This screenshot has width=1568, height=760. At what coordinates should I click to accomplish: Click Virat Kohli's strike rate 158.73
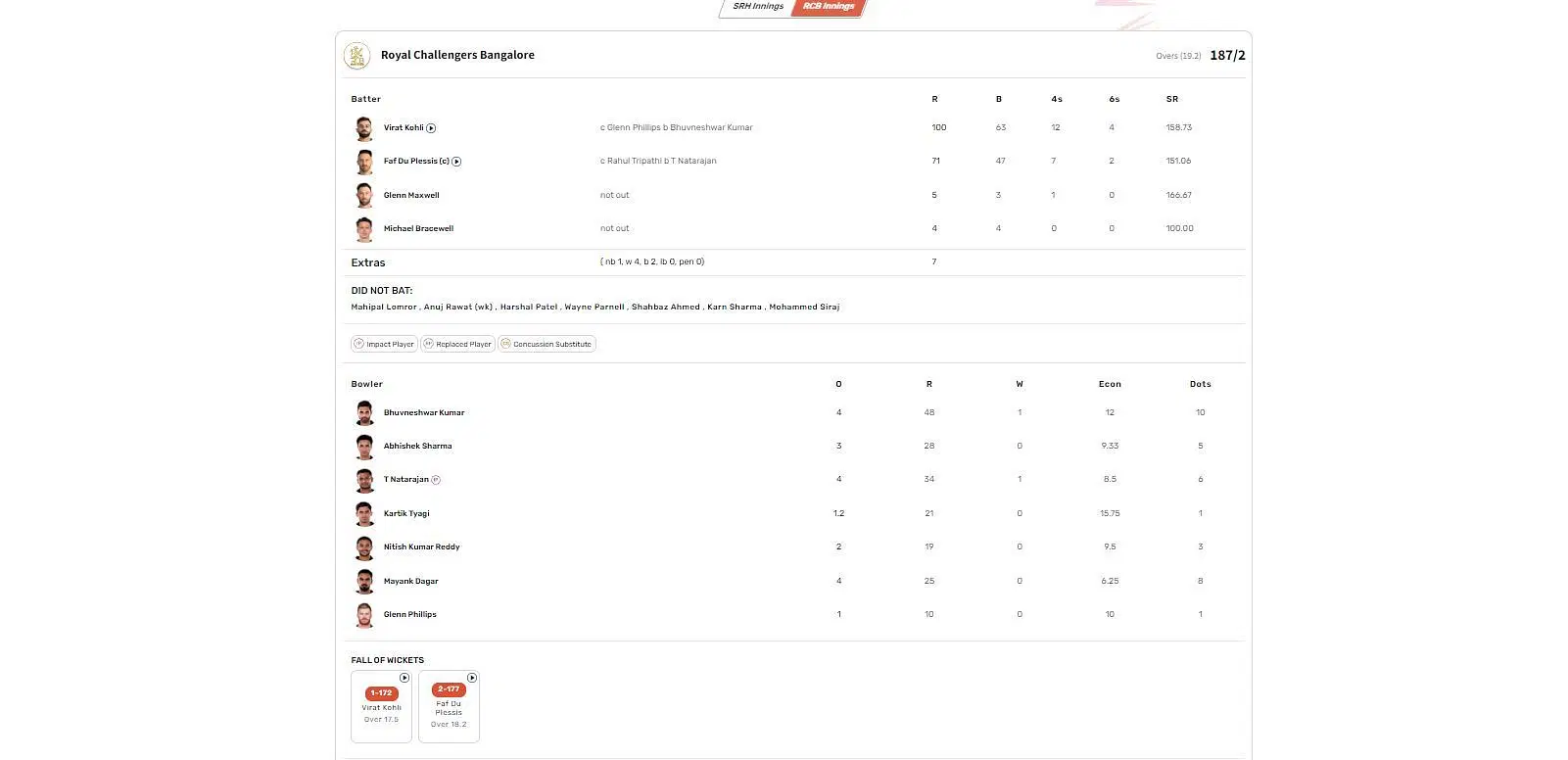[x=1179, y=127]
